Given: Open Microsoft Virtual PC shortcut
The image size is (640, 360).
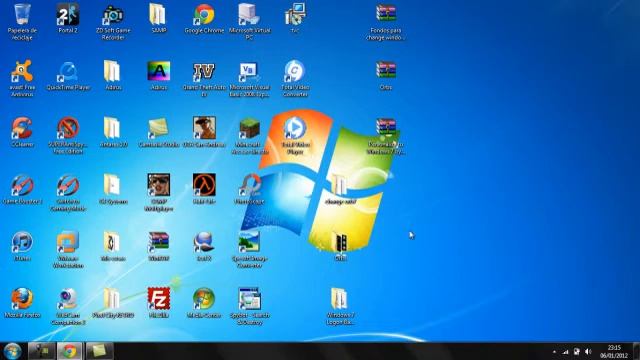Looking at the screenshot, I should (249, 14).
